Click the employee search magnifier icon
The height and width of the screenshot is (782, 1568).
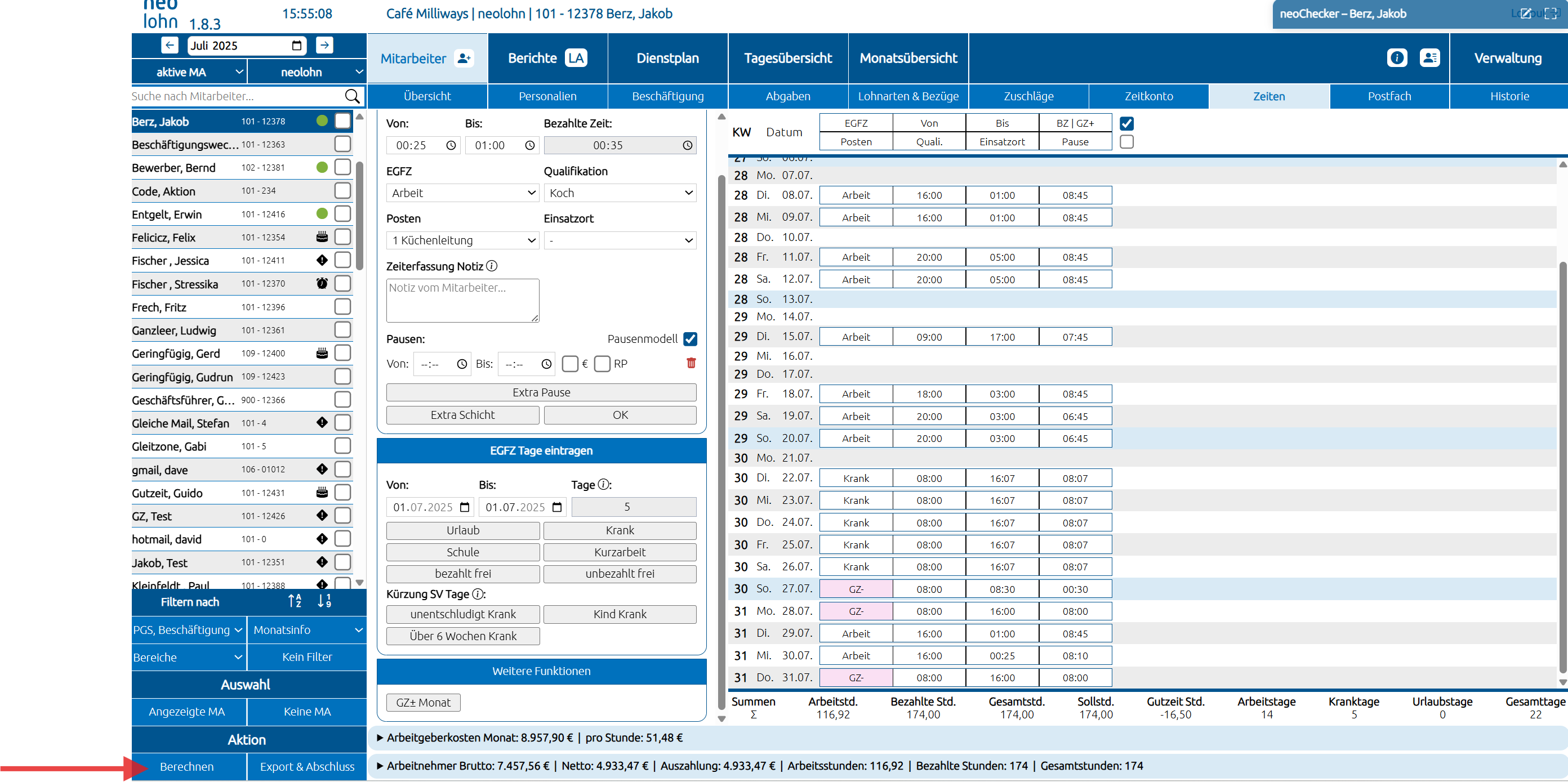(x=352, y=96)
